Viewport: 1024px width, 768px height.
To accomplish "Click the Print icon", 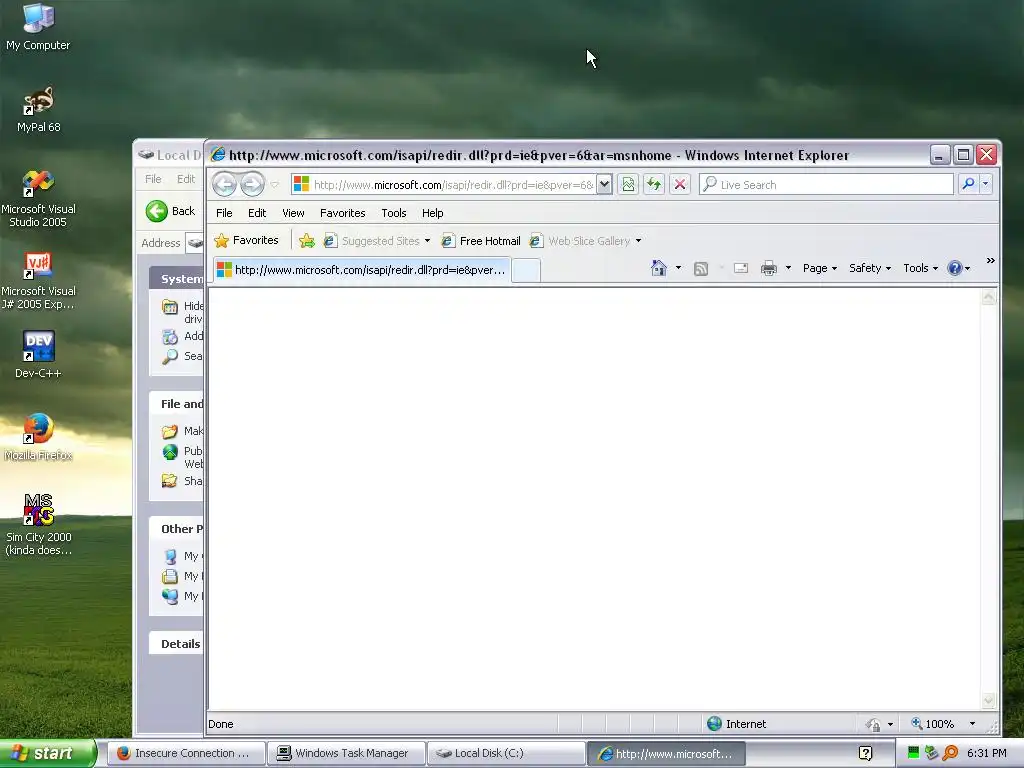I will (x=769, y=268).
